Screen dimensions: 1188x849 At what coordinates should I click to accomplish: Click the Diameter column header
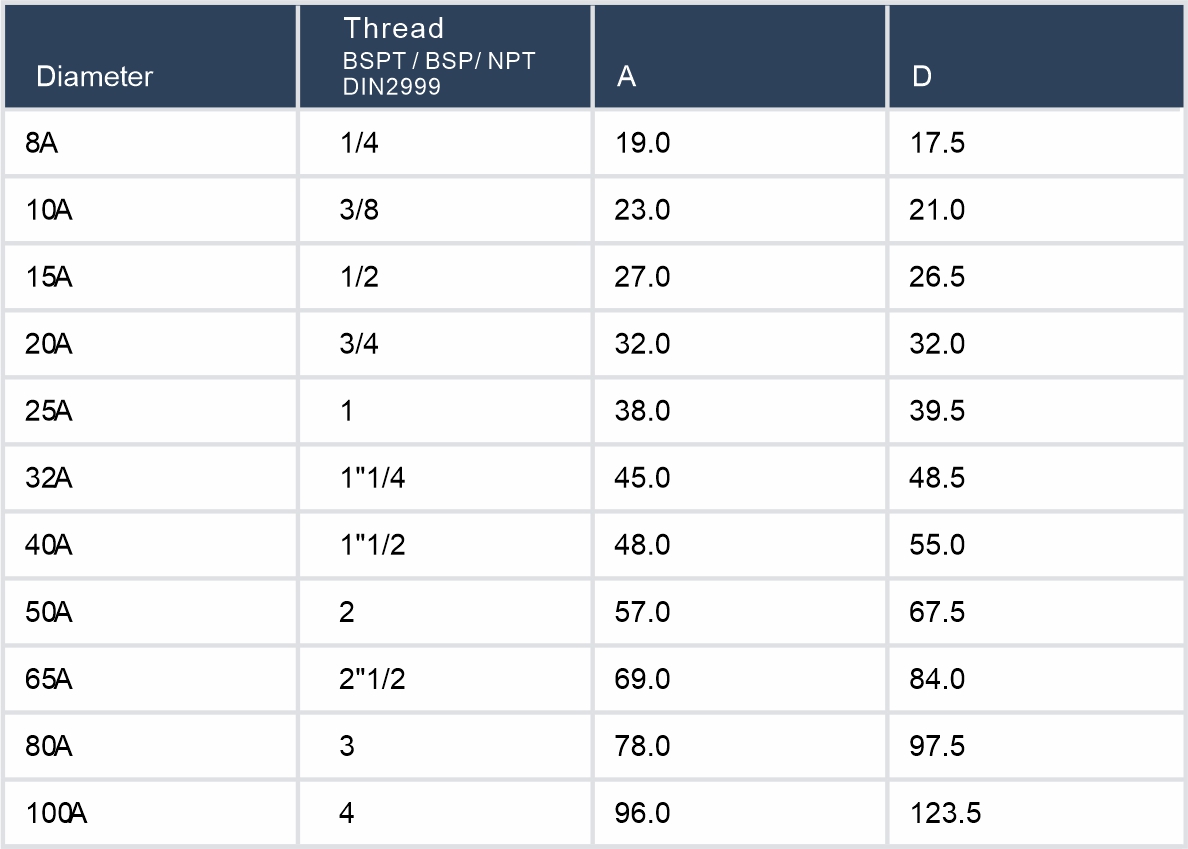click(x=95, y=77)
